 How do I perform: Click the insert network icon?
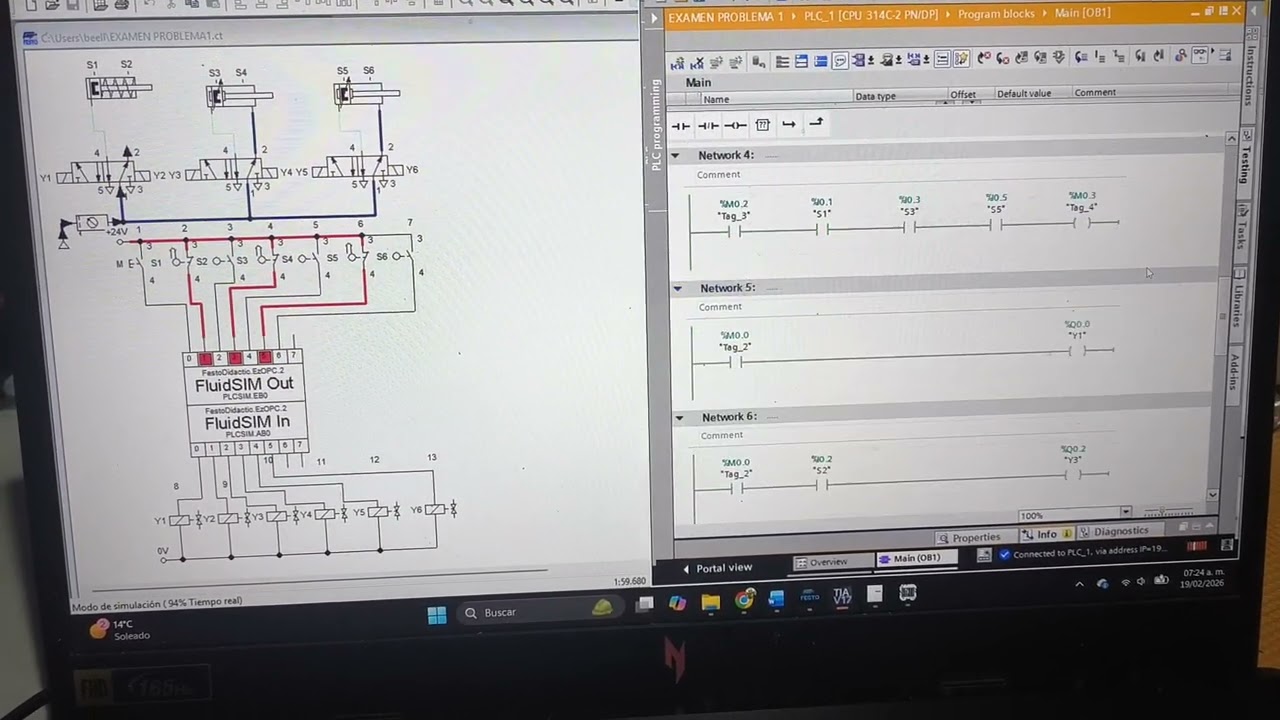[x=678, y=62]
